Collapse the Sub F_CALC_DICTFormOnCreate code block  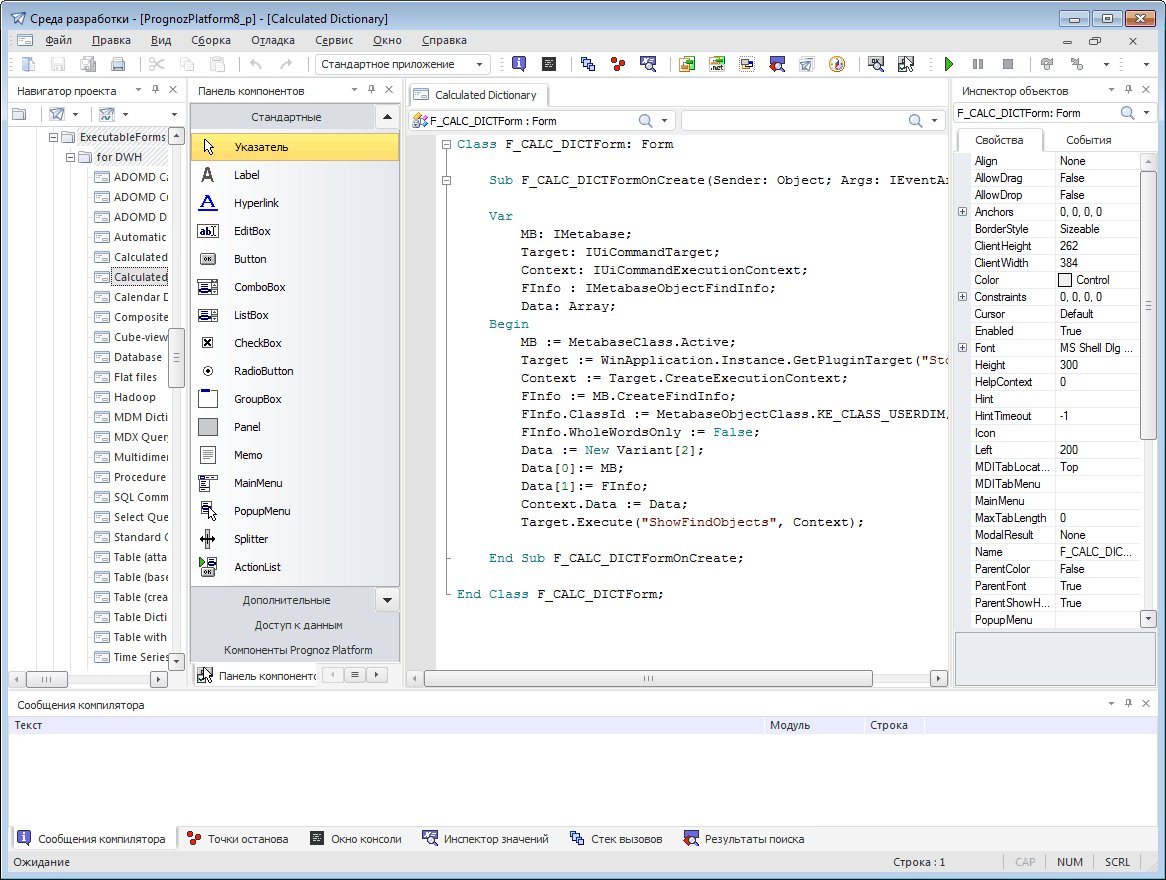coord(446,181)
